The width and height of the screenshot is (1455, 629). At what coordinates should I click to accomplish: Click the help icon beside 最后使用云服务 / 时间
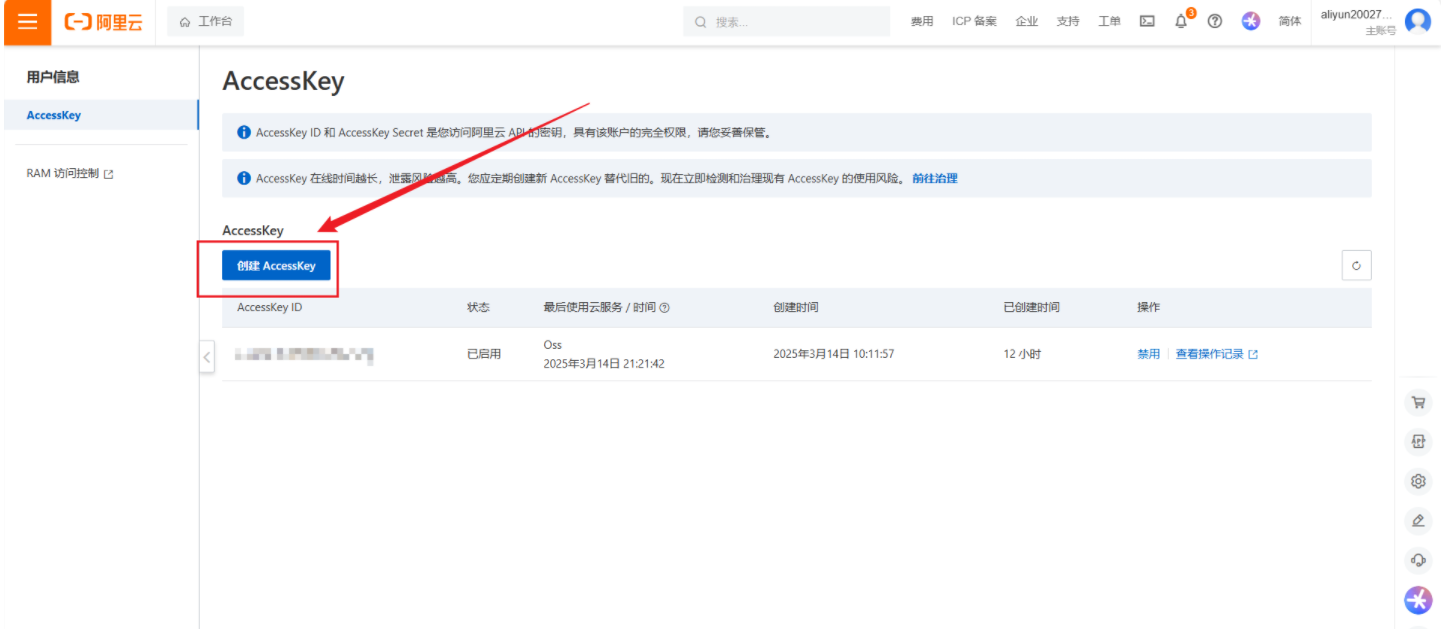point(665,308)
